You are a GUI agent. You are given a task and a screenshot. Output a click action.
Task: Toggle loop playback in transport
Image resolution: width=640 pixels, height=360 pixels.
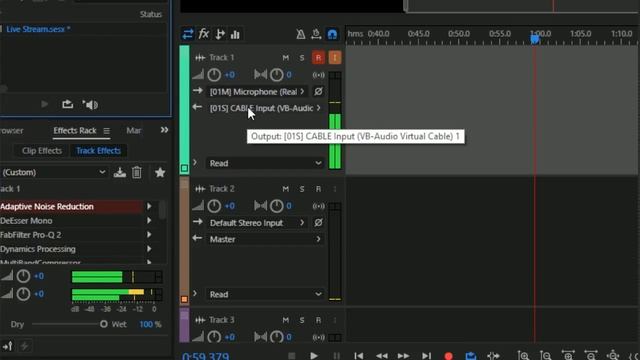point(471,356)
